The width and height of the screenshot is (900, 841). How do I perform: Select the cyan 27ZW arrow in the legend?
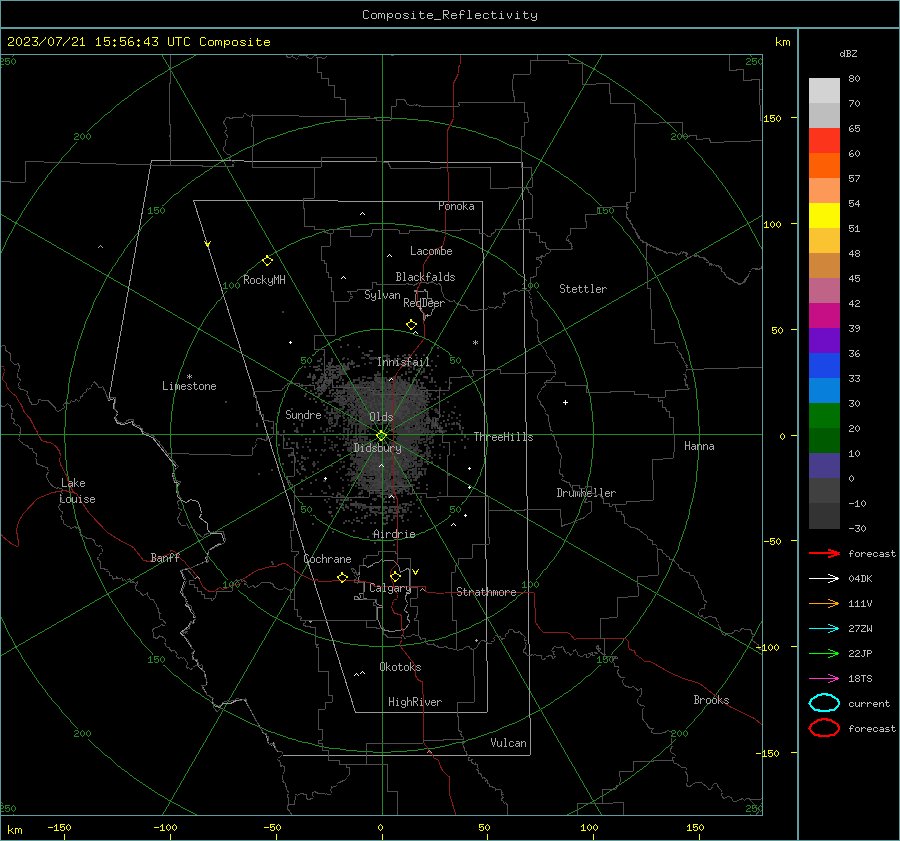pos(824,628)
